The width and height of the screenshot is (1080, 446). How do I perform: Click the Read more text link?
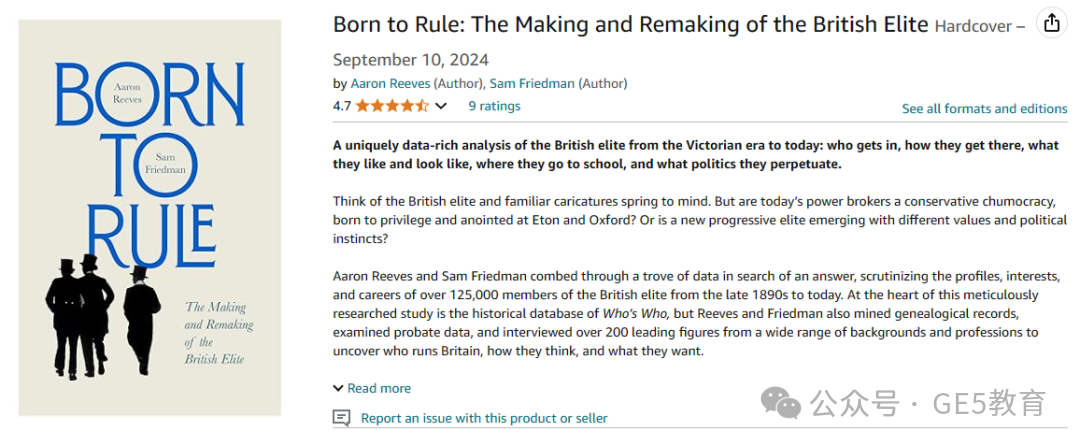(x=379, y=388)
